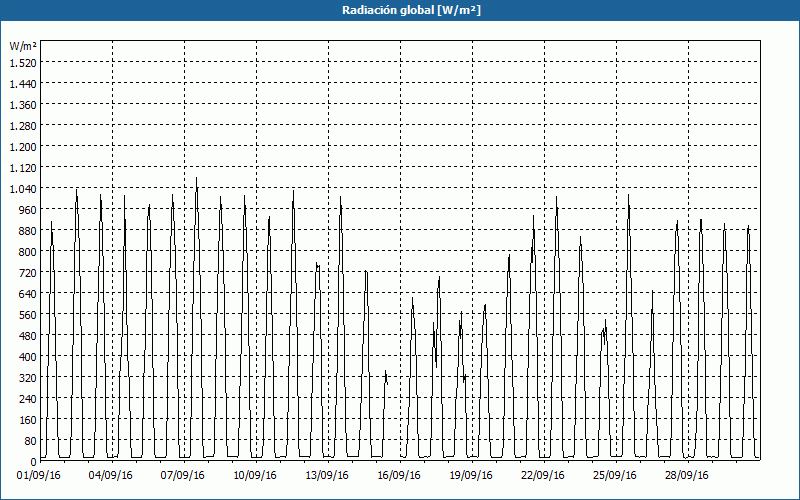Click the 1.200 y-axis value
Screen dimensions: 800x500
(23, 146)
